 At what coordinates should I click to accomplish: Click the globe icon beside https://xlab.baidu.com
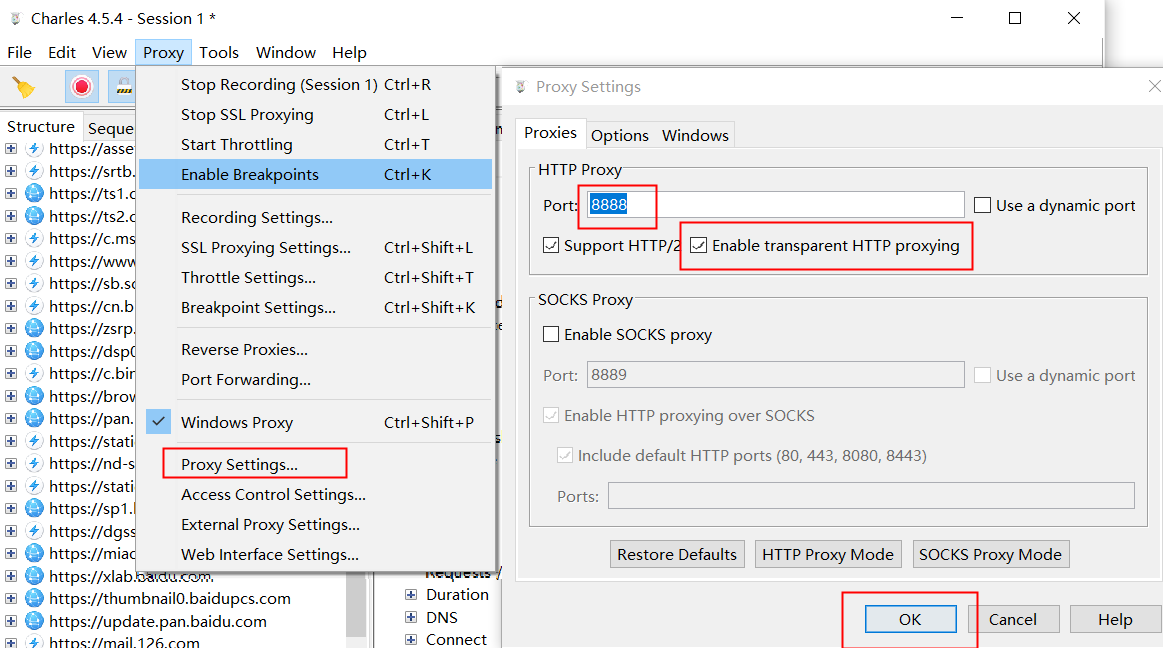[34, 575]
